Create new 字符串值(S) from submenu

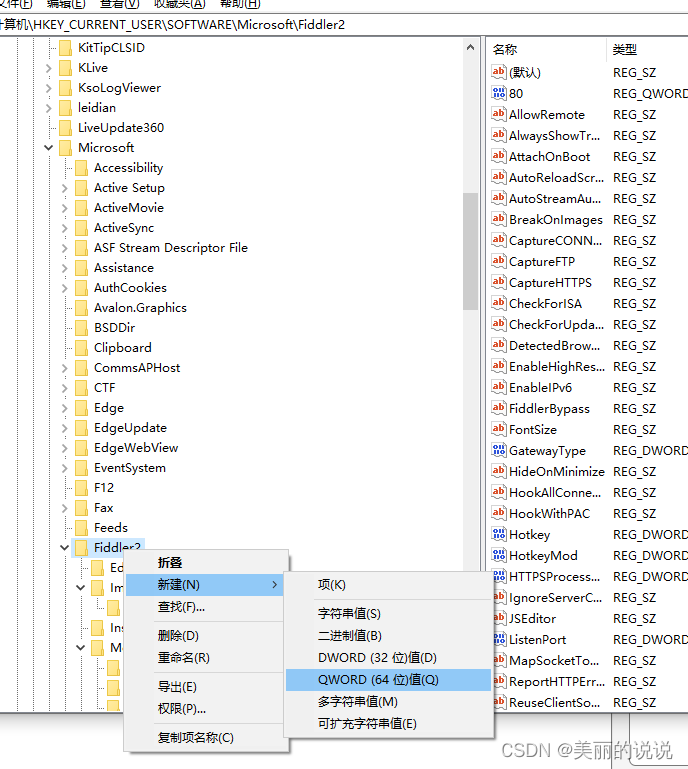tap(388, 614)
